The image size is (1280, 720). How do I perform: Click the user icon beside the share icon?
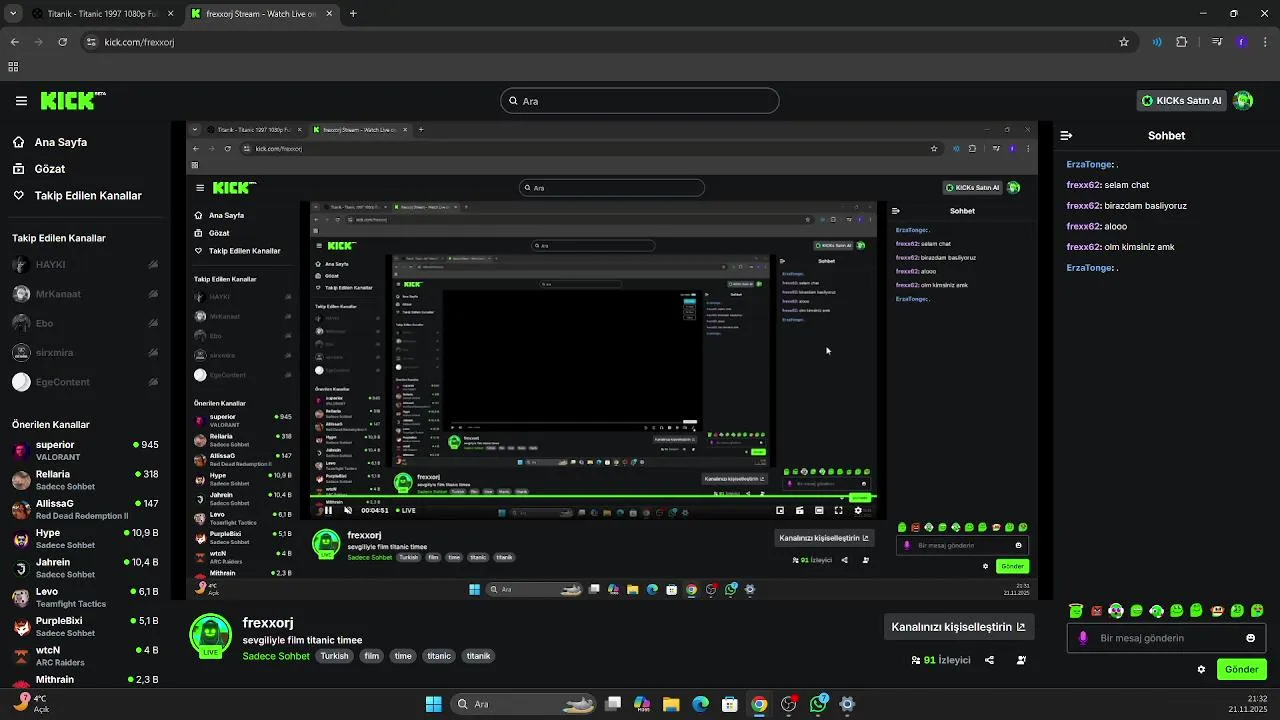tap(1021, 660)
